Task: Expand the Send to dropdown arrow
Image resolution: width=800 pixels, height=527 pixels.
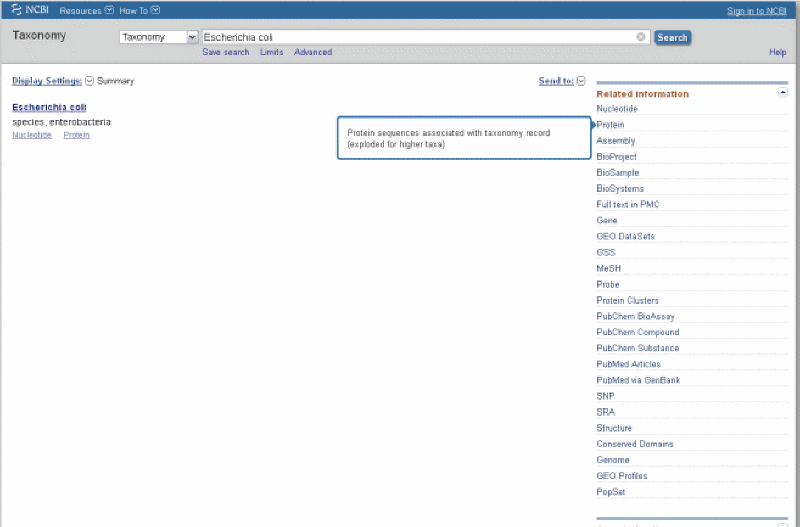Action: coord(581,81)
